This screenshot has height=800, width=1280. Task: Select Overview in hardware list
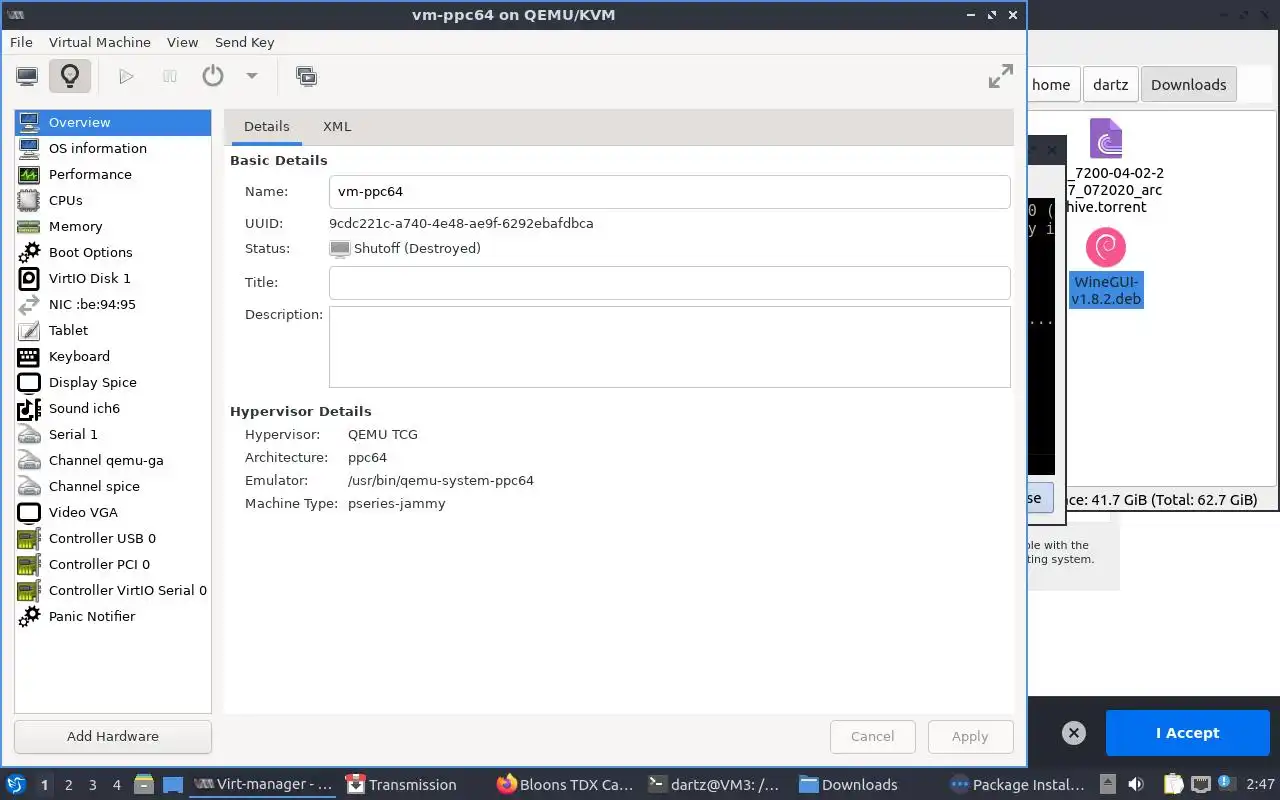[113, 122]
